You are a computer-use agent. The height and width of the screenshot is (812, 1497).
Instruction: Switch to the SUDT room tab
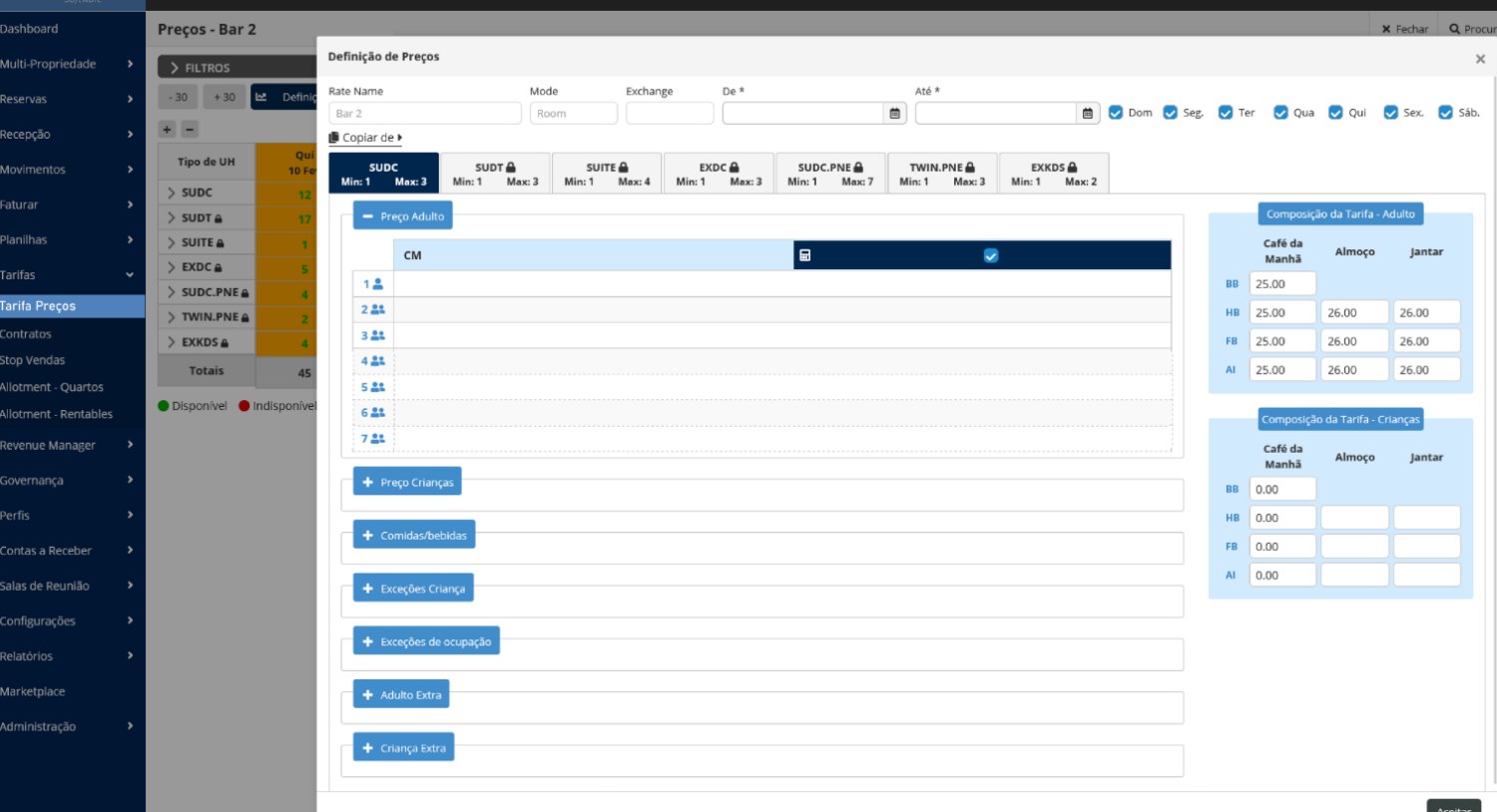click(495, 174)
